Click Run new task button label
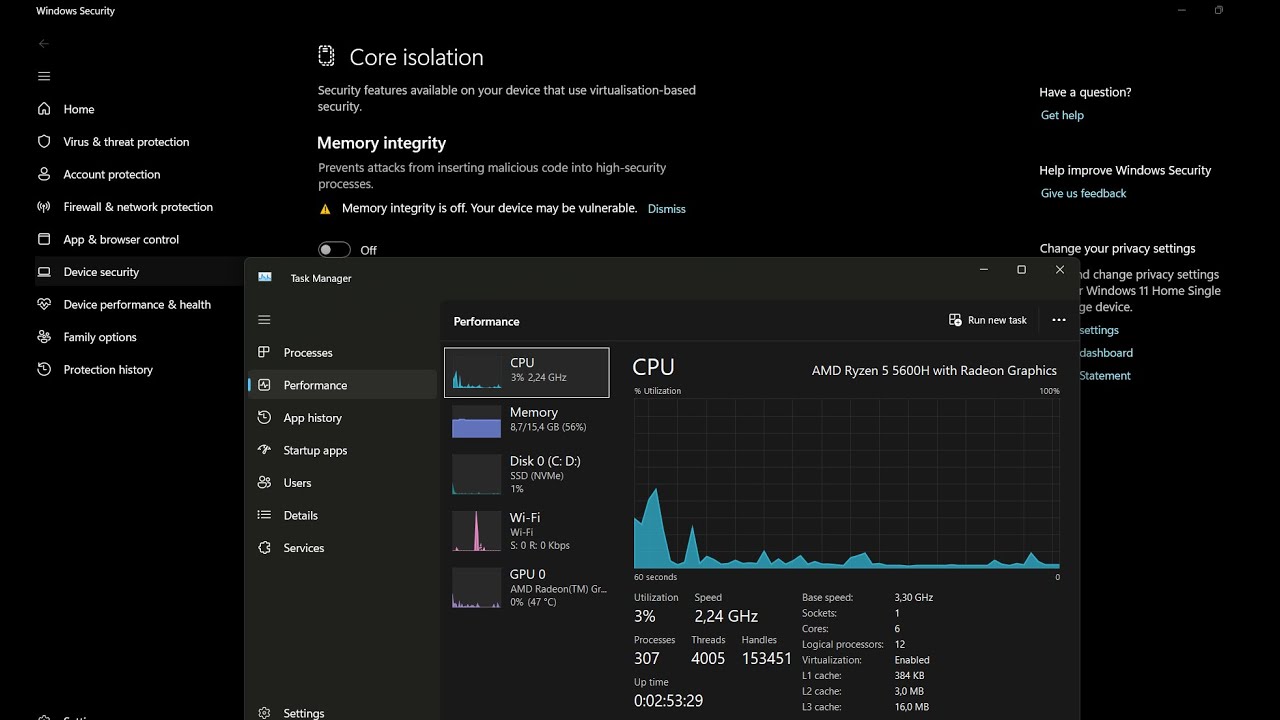The width and height of the screenshot is (1280, 720). (x=997, y=320)
